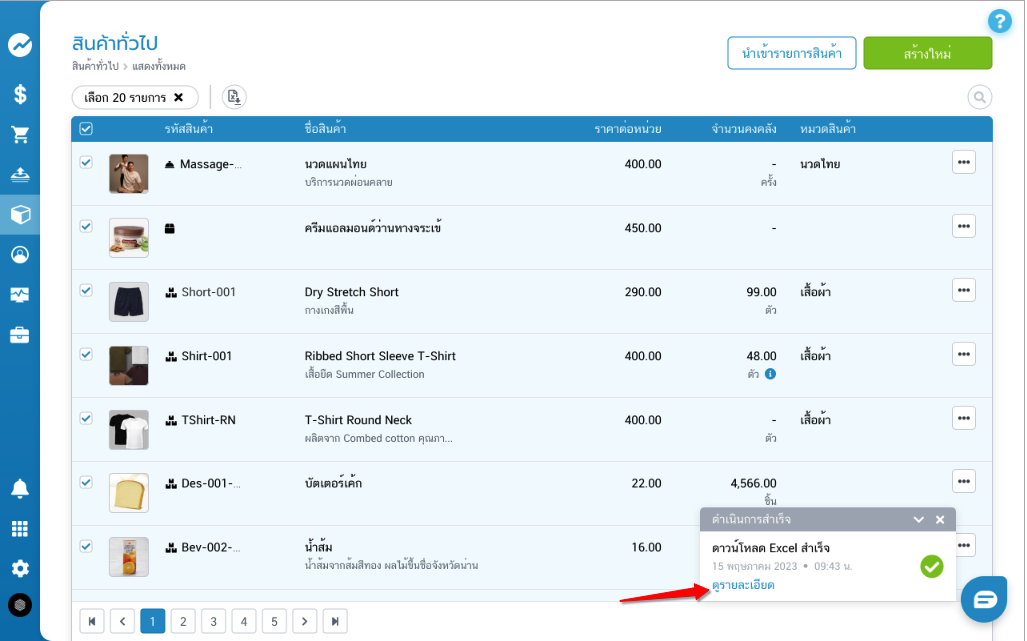This screenshot has height=641, width=1027.
Task: Open the sales dollar icon in sidebar
Action: [x=20, y=94]
